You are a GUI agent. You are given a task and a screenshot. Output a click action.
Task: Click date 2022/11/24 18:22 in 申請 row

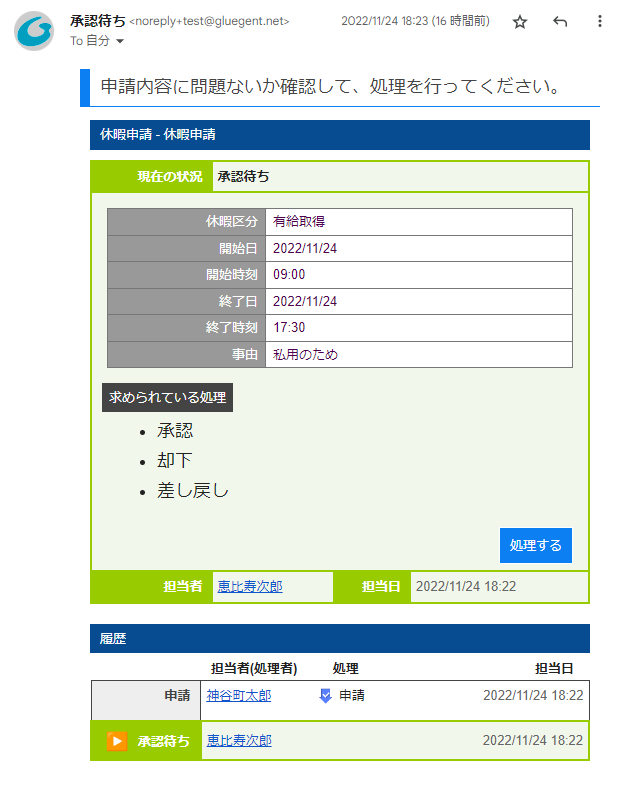click(533, 695)
